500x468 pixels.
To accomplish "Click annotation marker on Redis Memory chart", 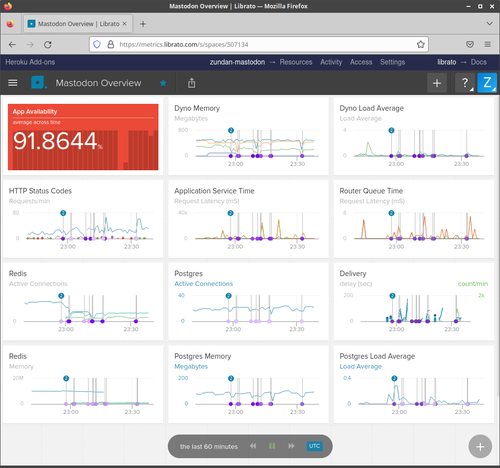I will [x=66, y=378].
